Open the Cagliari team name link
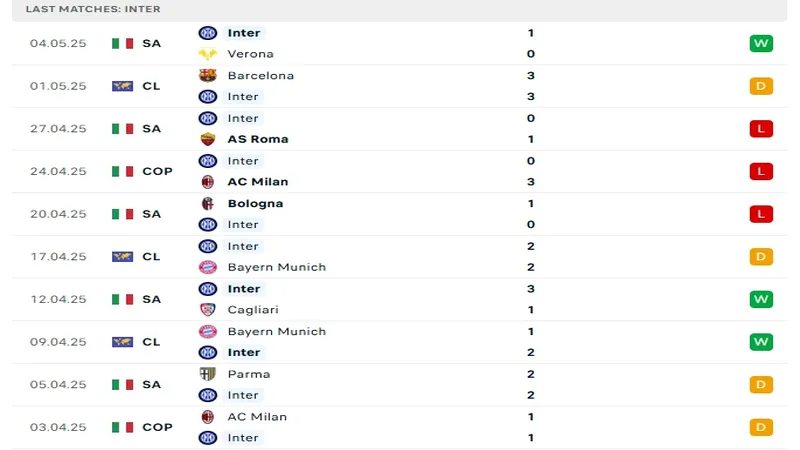 click(253, 310)
